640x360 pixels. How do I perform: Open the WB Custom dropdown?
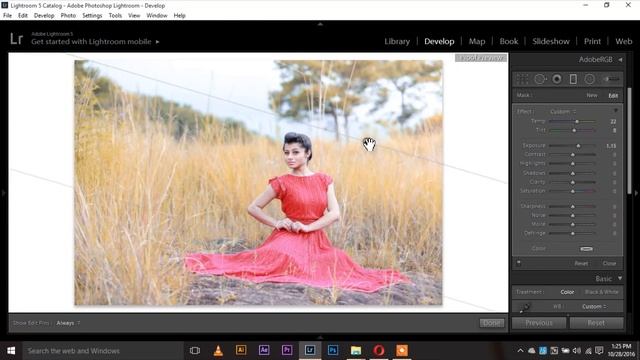594,307
